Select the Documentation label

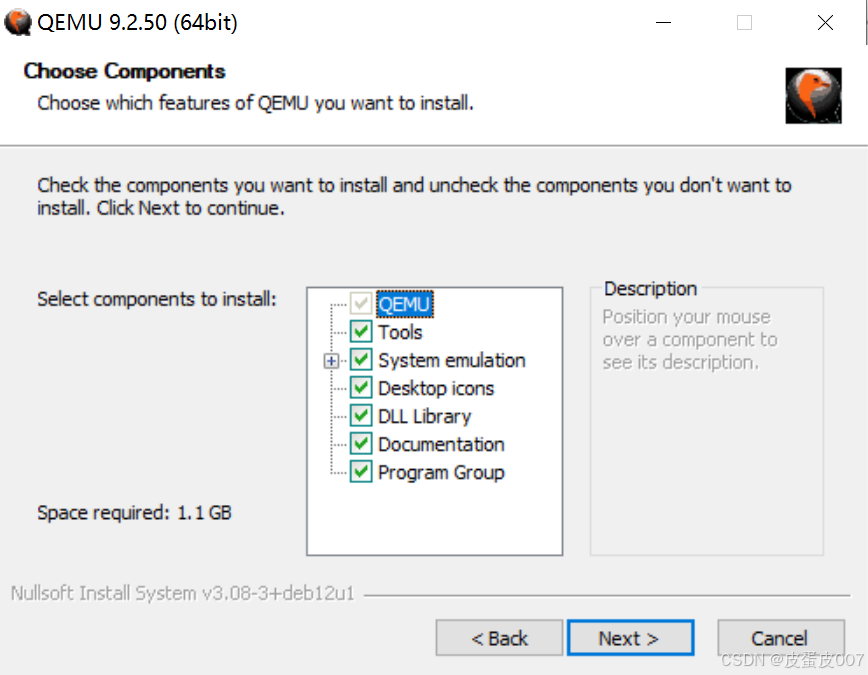pyautogui.click(x=441, y=445)
